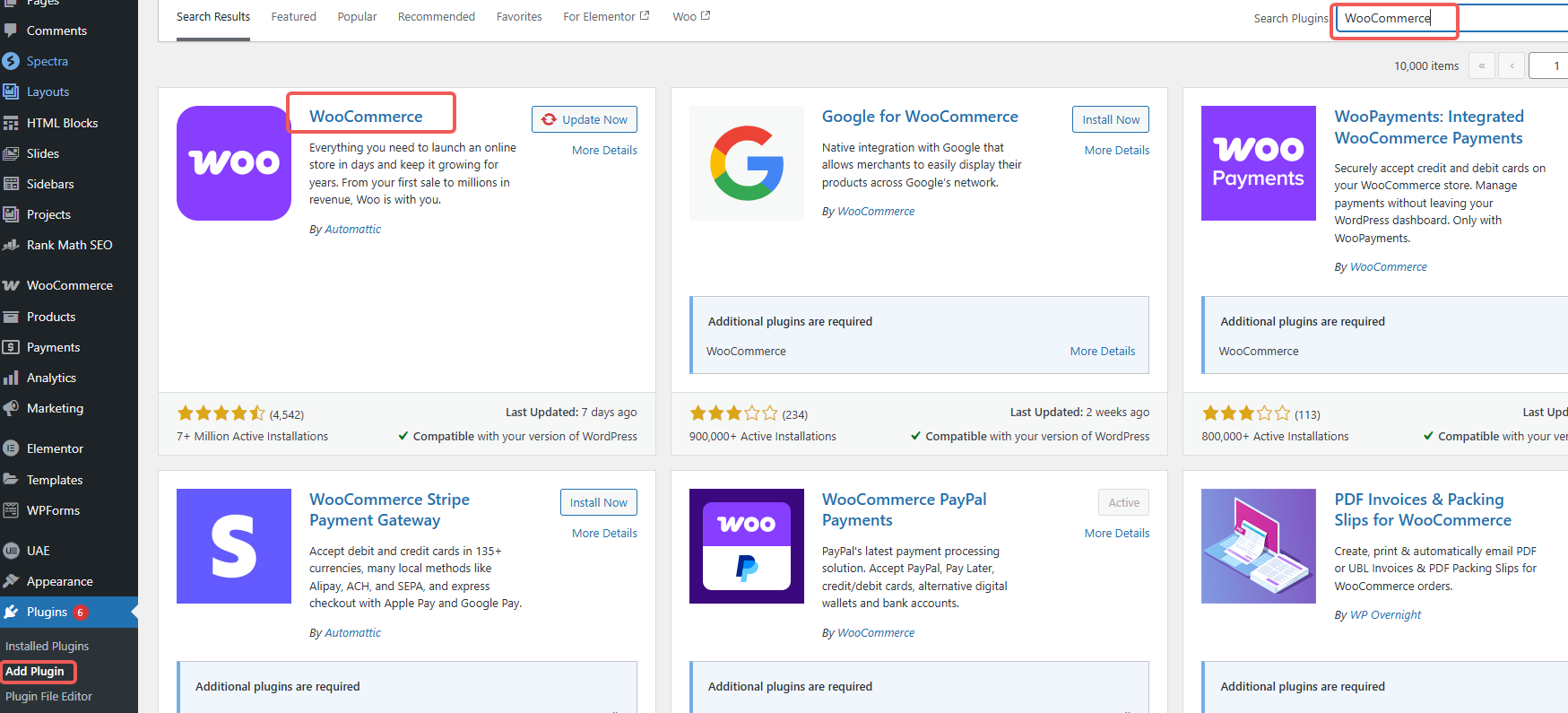The width and height of the screenshot is (1568, 713).
Task: Install WooCommerce Stripe Payment Gateway
Action: coord(599,502)
